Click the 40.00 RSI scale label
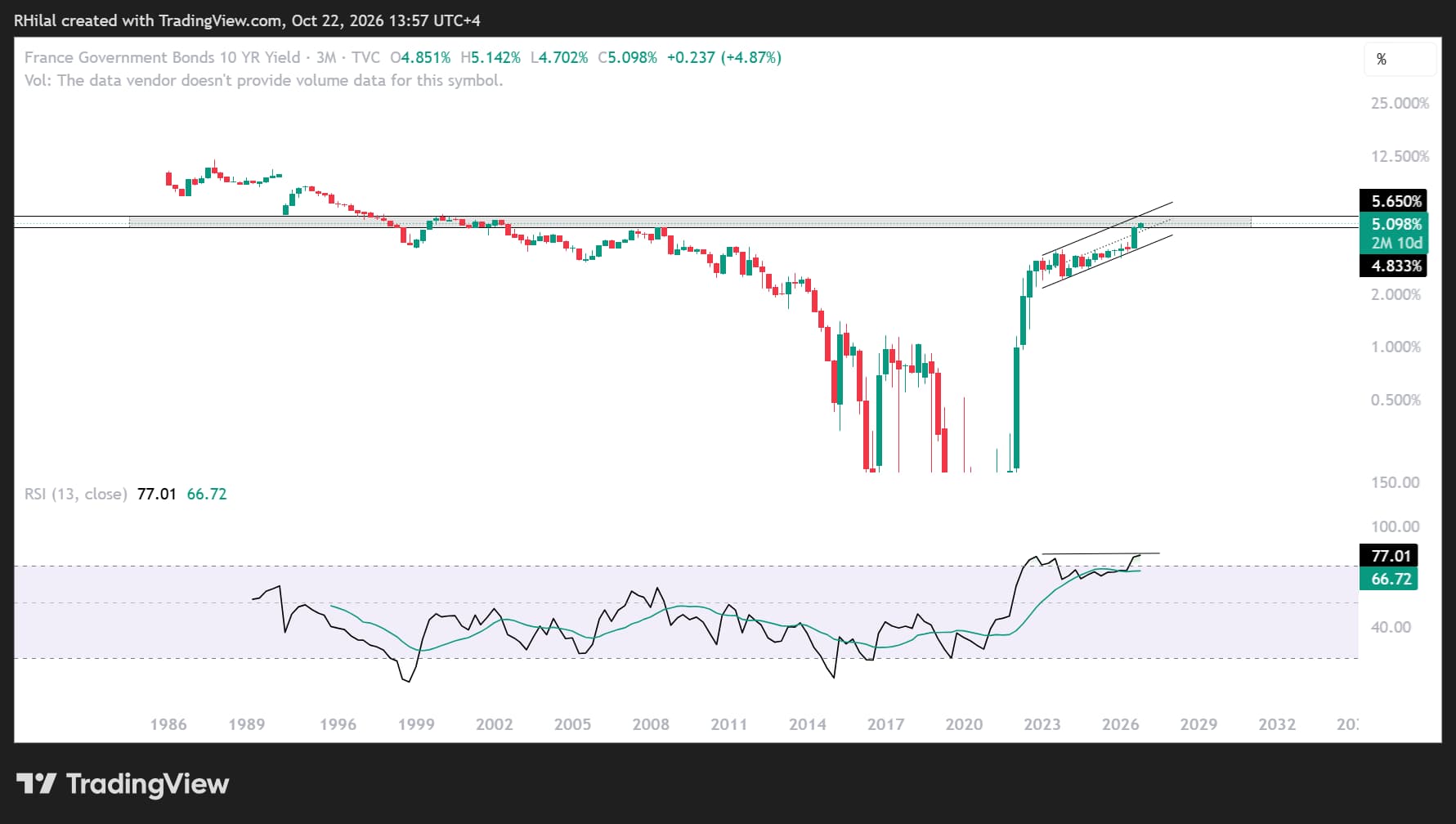Viewport: 1456px width, 824px height. 1391,627
